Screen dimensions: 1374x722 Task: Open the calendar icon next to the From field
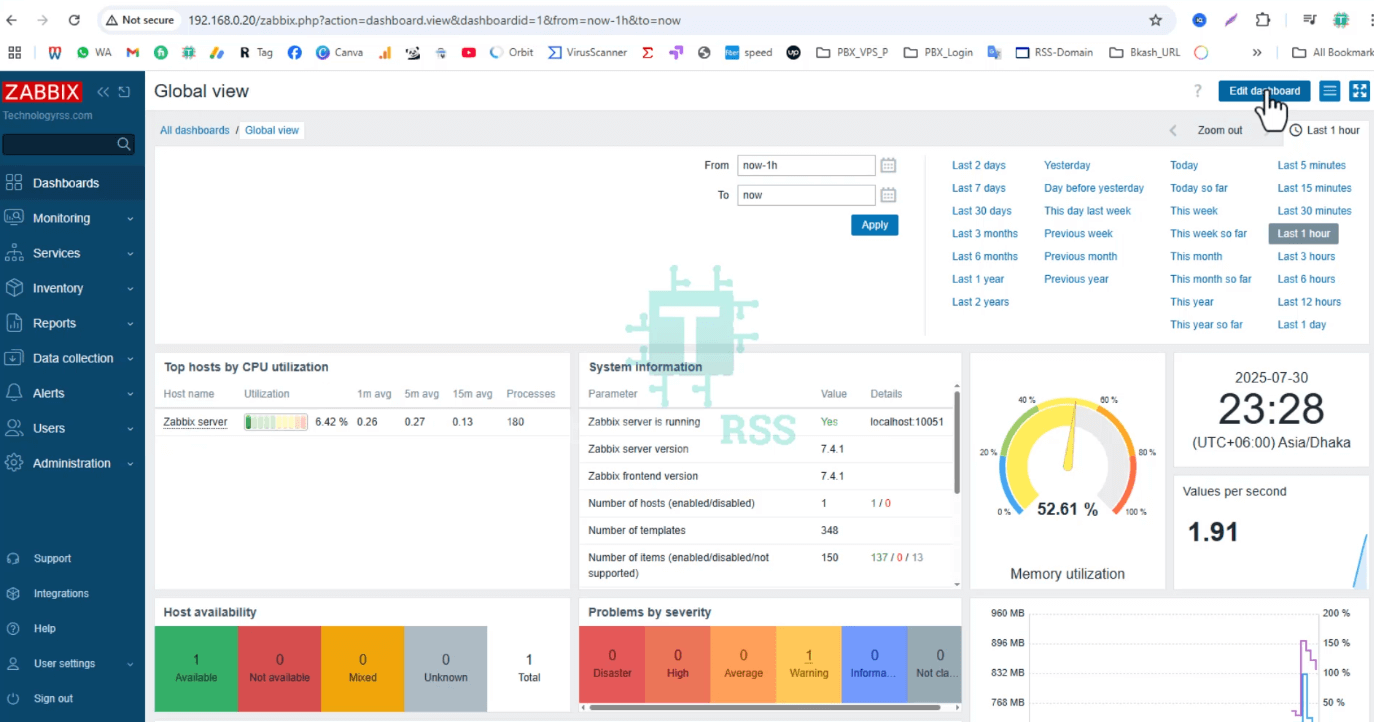(x=888, y=165)
